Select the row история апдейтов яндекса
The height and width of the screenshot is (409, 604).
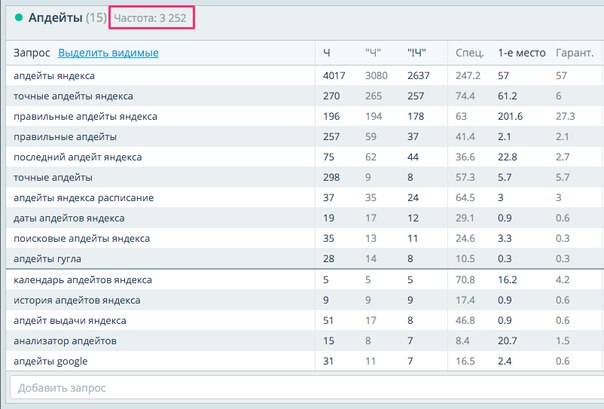(x=305, y=300)
